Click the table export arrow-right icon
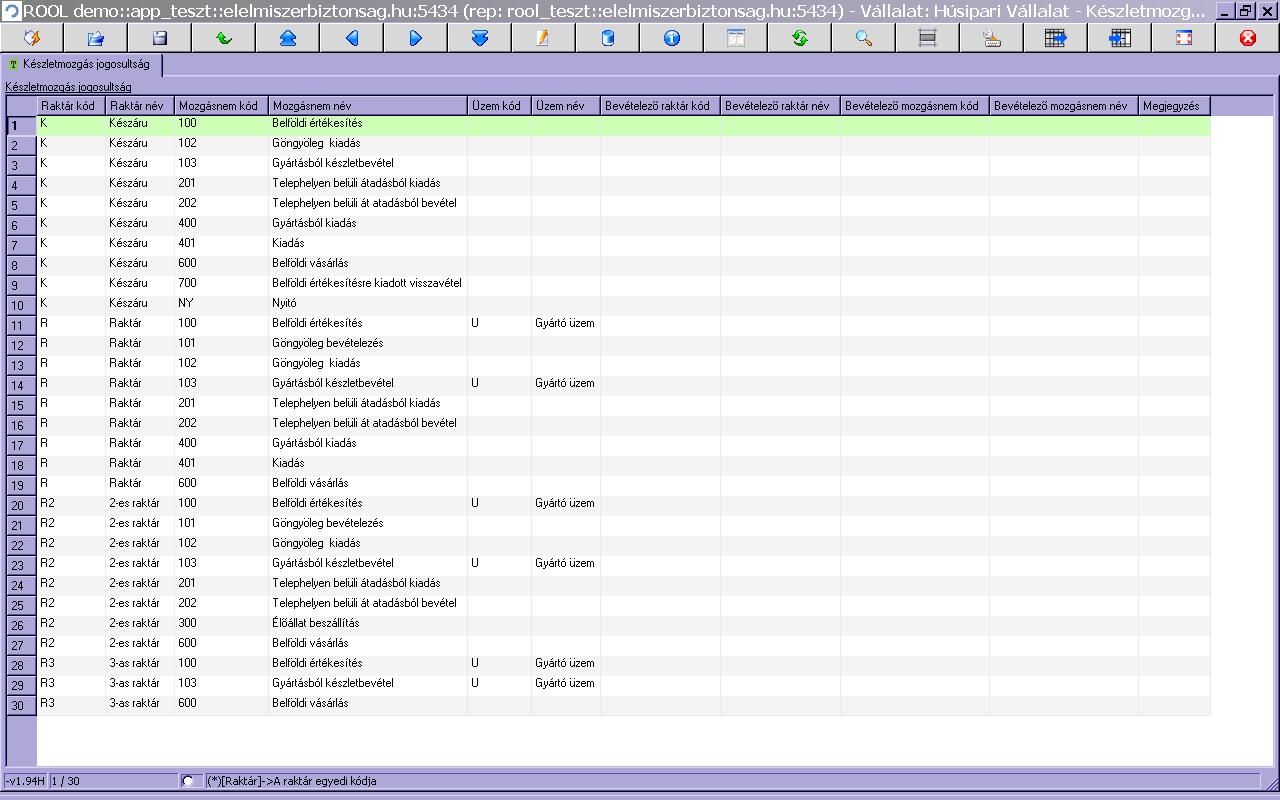 (1056, 38)
